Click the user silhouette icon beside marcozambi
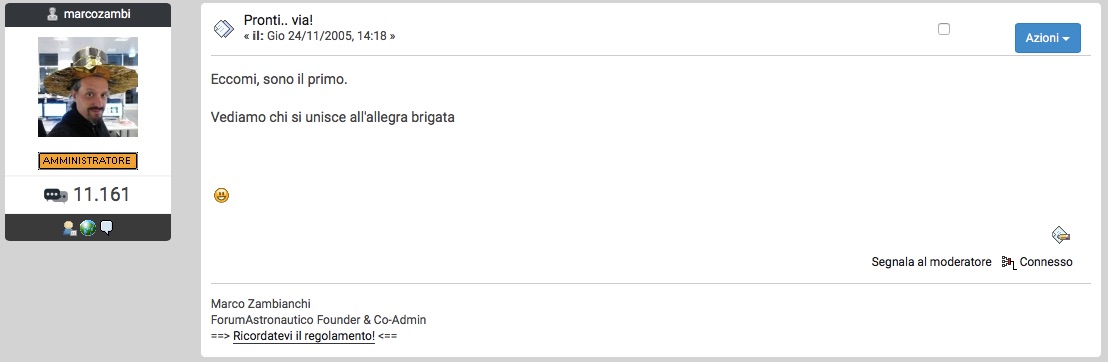This screenshot has width=1108, height=362. click(52, 14)
